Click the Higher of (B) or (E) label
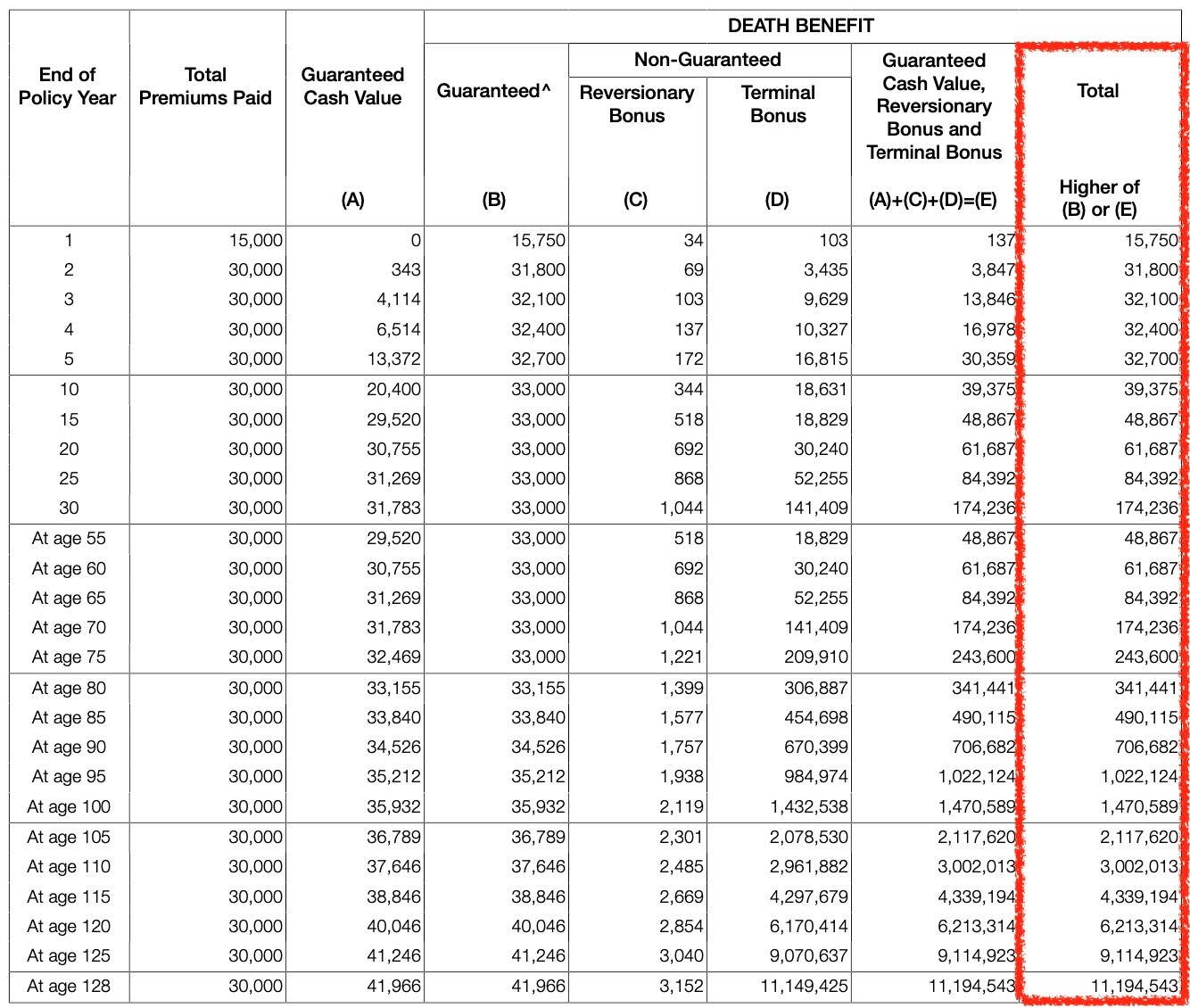1190x1008 pixels. 1099,199
